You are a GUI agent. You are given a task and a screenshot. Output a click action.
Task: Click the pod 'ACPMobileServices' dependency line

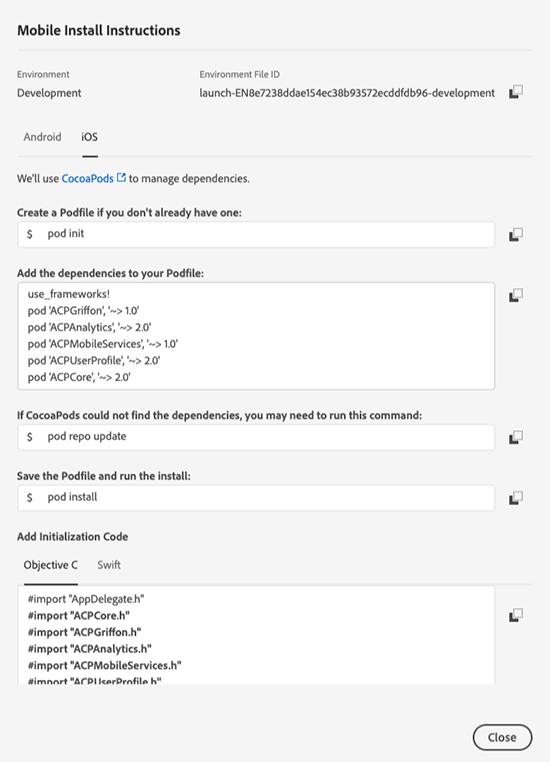pyautogui.click(x=103, y=344)
